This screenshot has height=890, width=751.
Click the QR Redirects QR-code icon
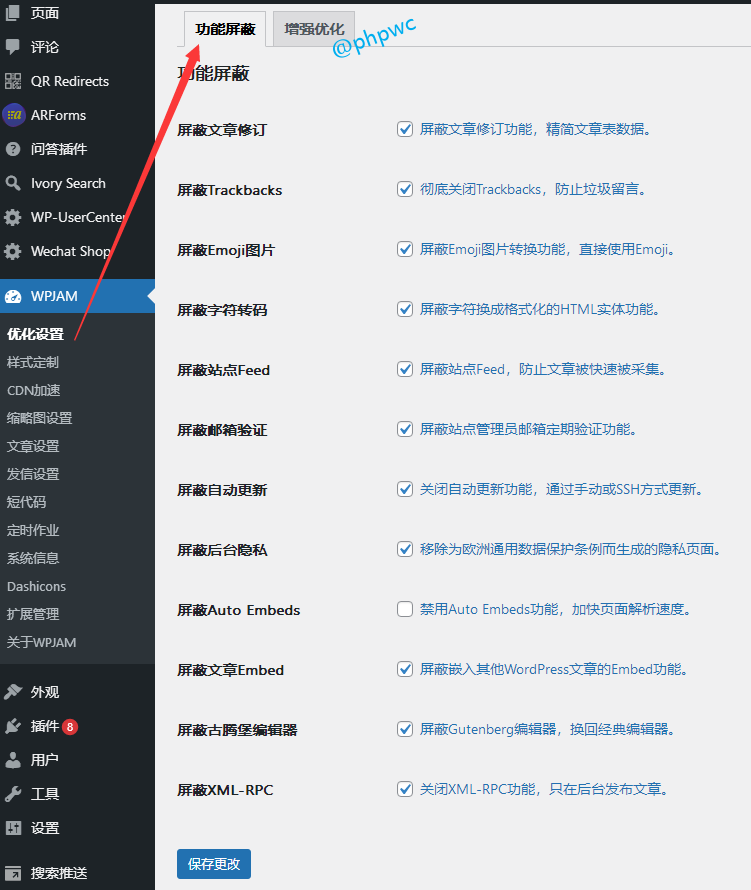pyautogui.click(x=12, y=81)
